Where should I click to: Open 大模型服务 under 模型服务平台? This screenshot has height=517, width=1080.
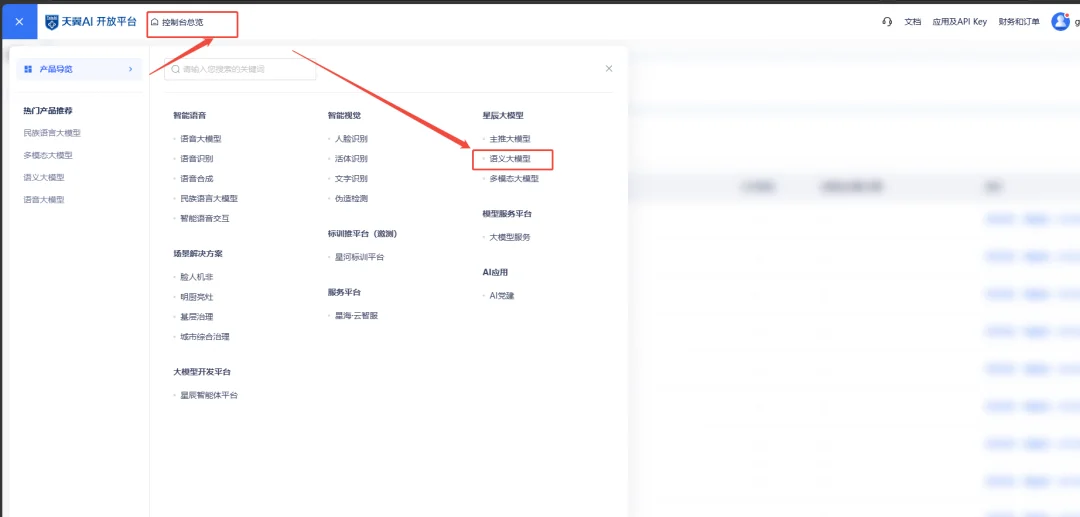coord(510,237)
